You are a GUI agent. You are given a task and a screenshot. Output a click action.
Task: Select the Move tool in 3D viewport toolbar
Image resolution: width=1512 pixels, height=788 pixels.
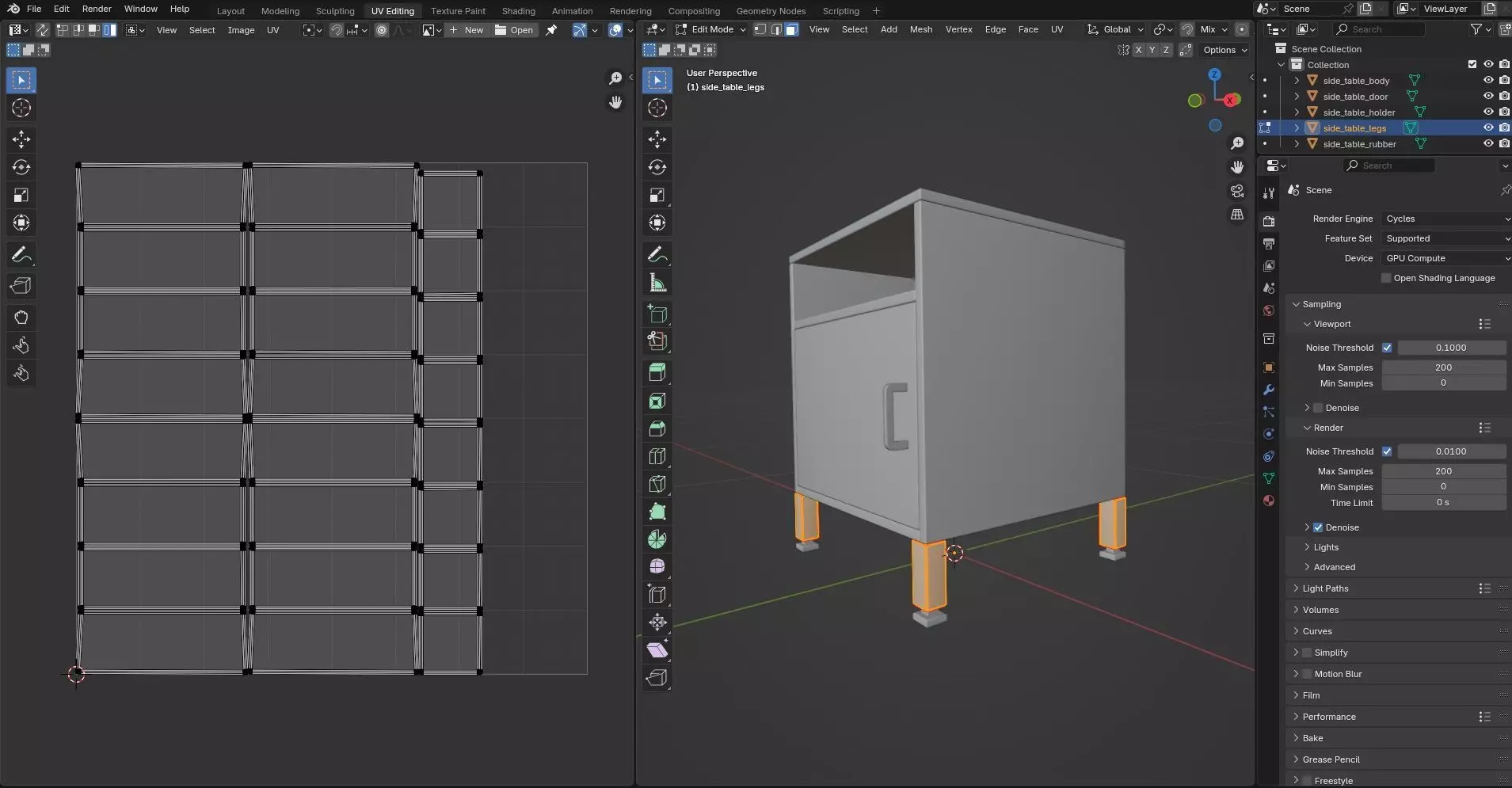tap(657, 139)
